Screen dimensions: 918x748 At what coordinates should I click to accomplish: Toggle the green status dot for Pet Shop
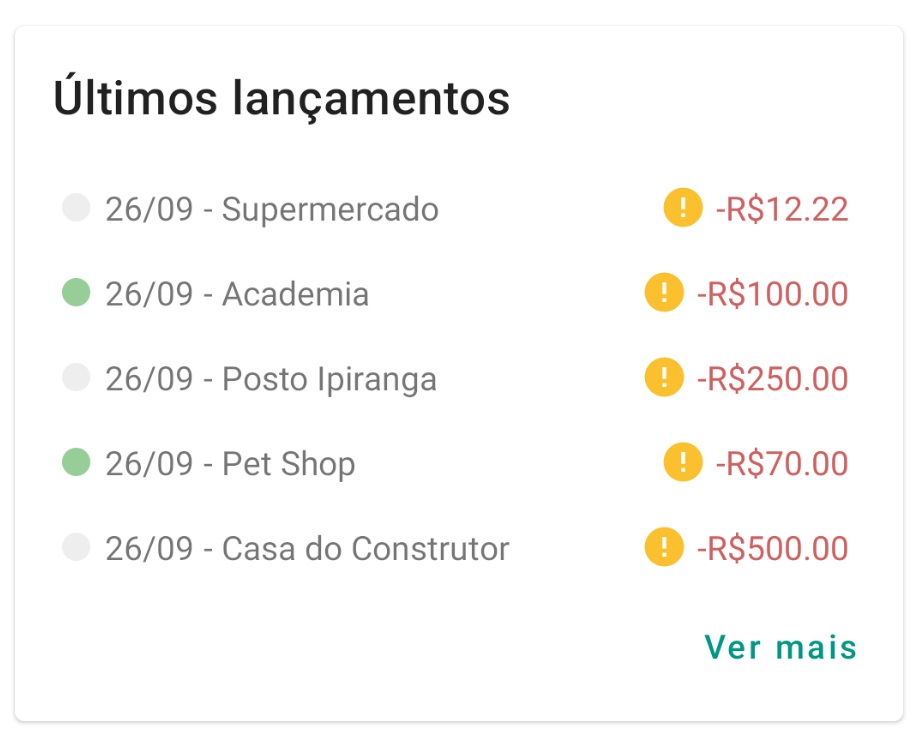(x=76, y=462)
